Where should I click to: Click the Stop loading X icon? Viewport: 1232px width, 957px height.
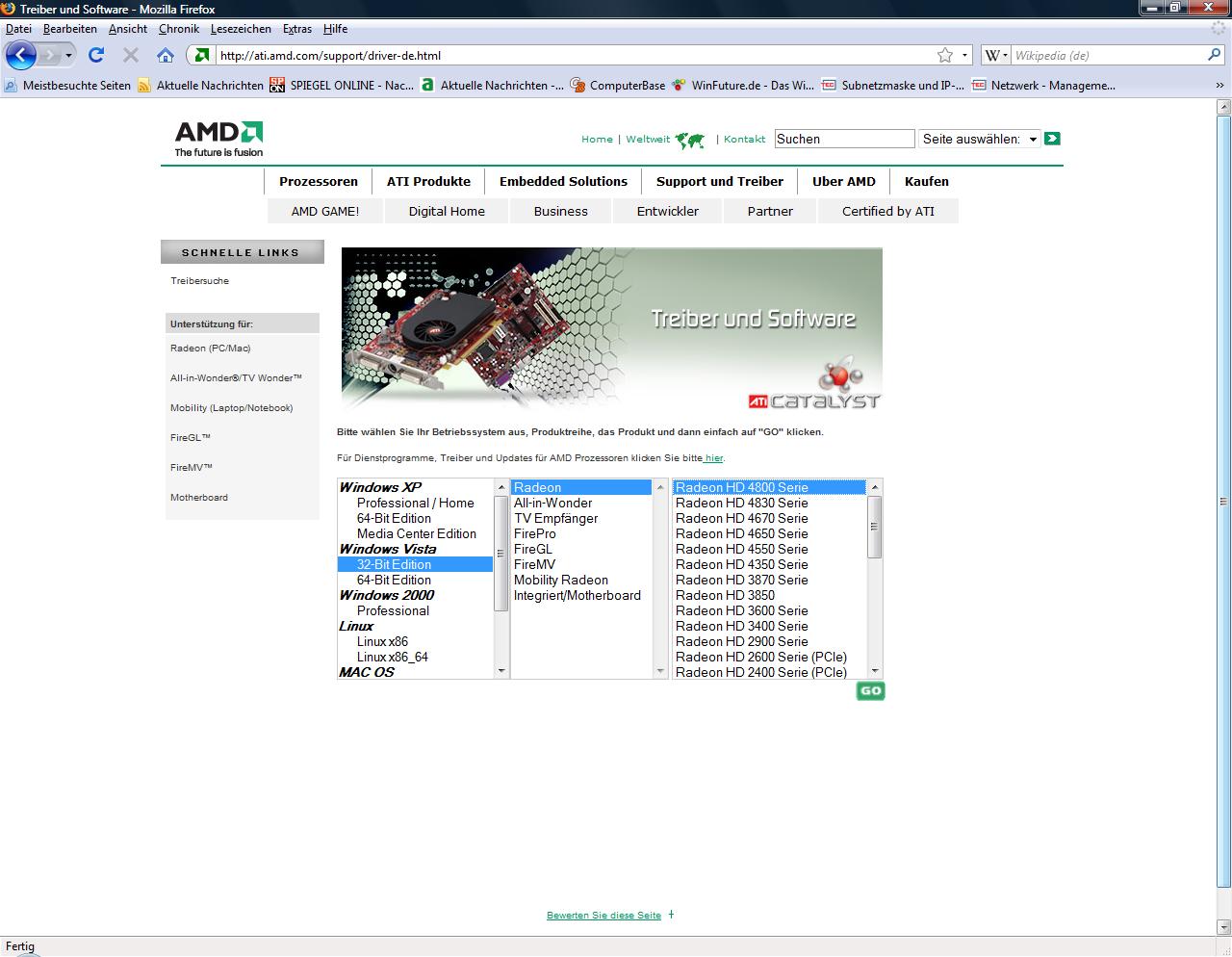[x=131, y=55]
